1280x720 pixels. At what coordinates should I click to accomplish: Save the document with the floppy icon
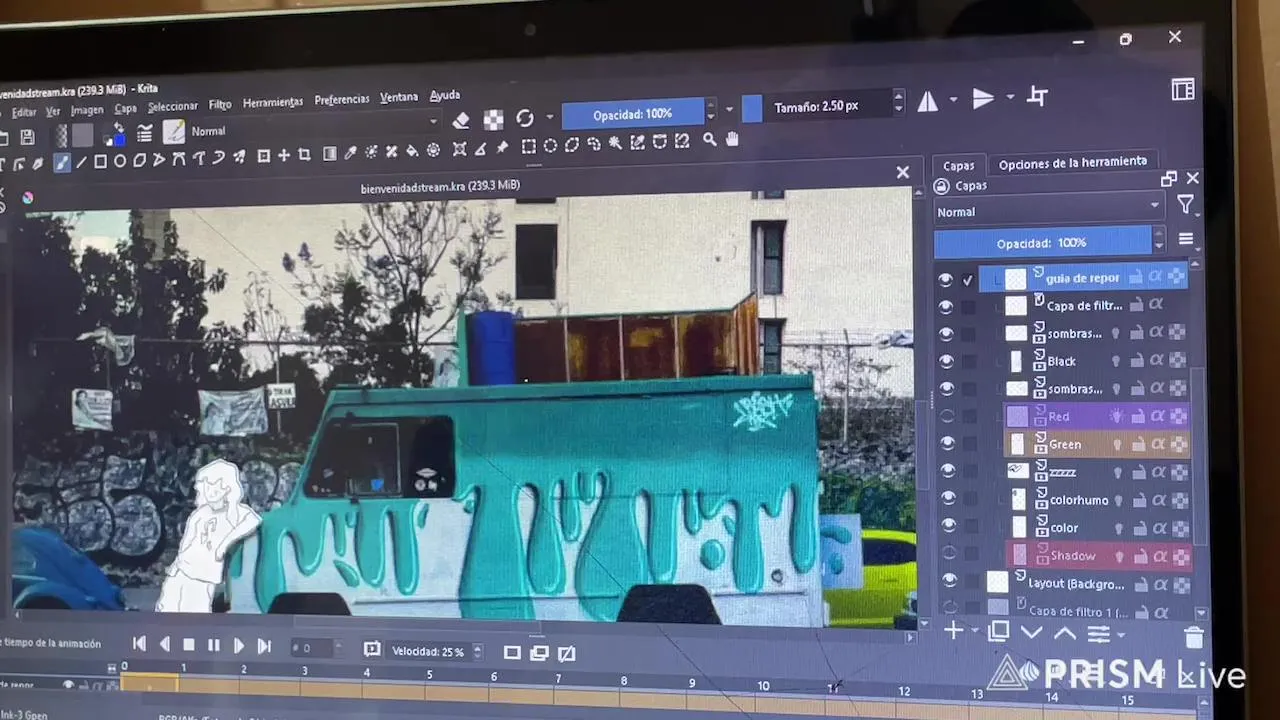[28, 137]
